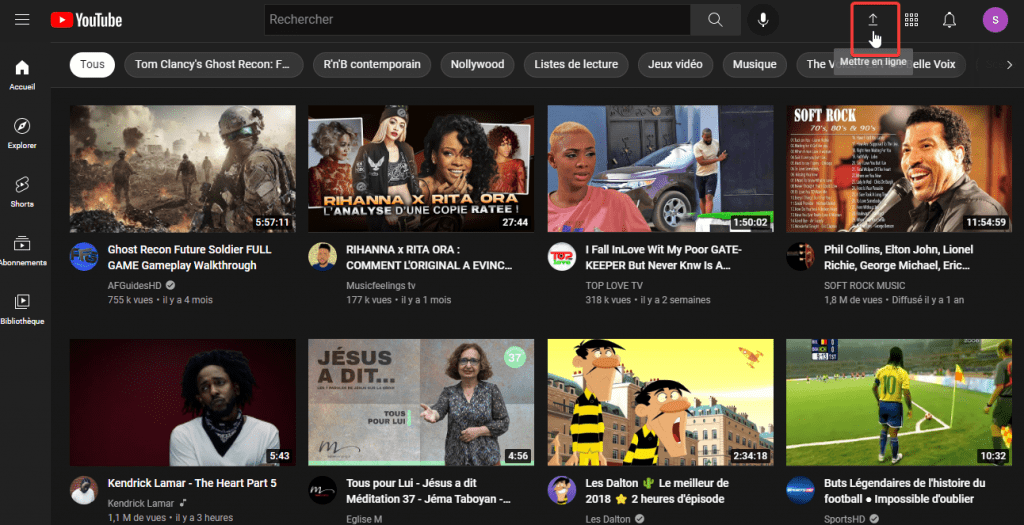The width and height of the screenshot is (1024, 525).
Task: Open Ghost Recon Future Soldier thumbnail
Action: click(x=183, y=168)
